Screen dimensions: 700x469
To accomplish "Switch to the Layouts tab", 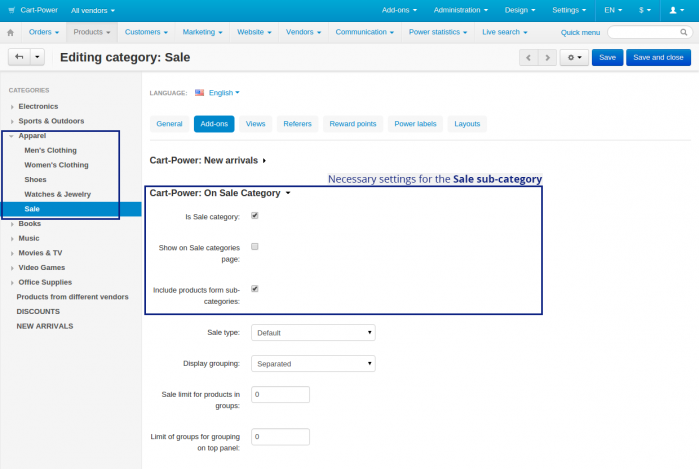I will tap(467, 124).
